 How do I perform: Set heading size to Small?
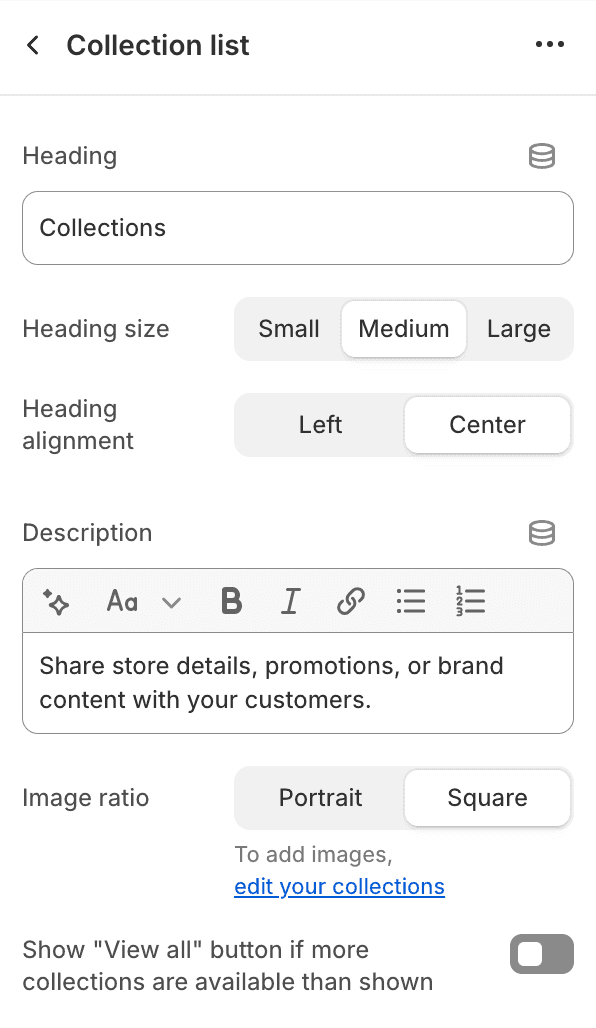point(288,329)
